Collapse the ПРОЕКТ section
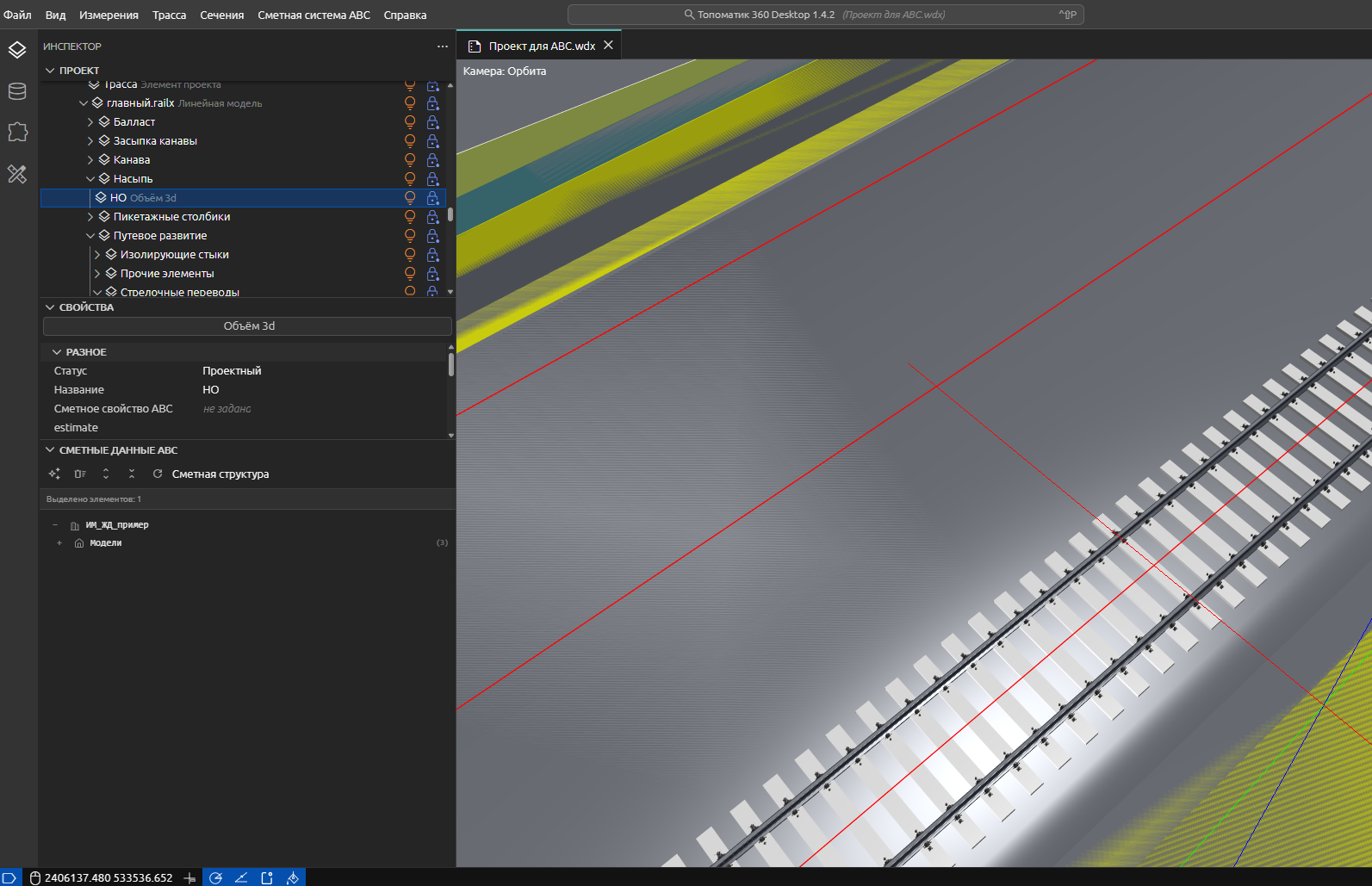This screenshot has width=1372, height=886. (50, 71)
